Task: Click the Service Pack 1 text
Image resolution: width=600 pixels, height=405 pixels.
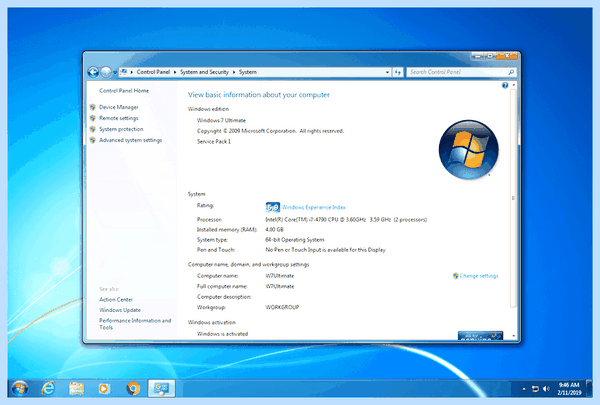Action: coord(214,142)
